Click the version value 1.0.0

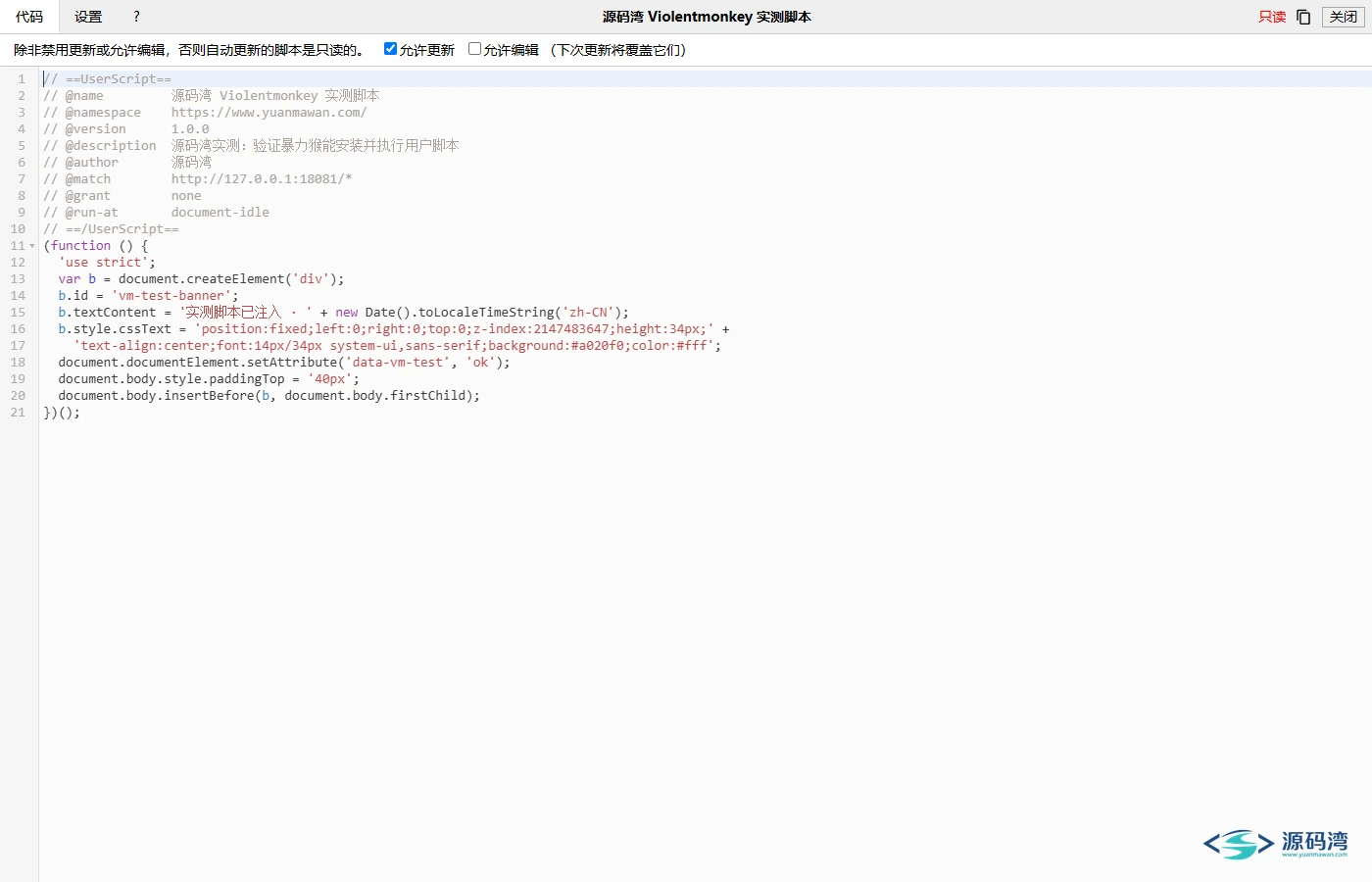tap(190, 129)
